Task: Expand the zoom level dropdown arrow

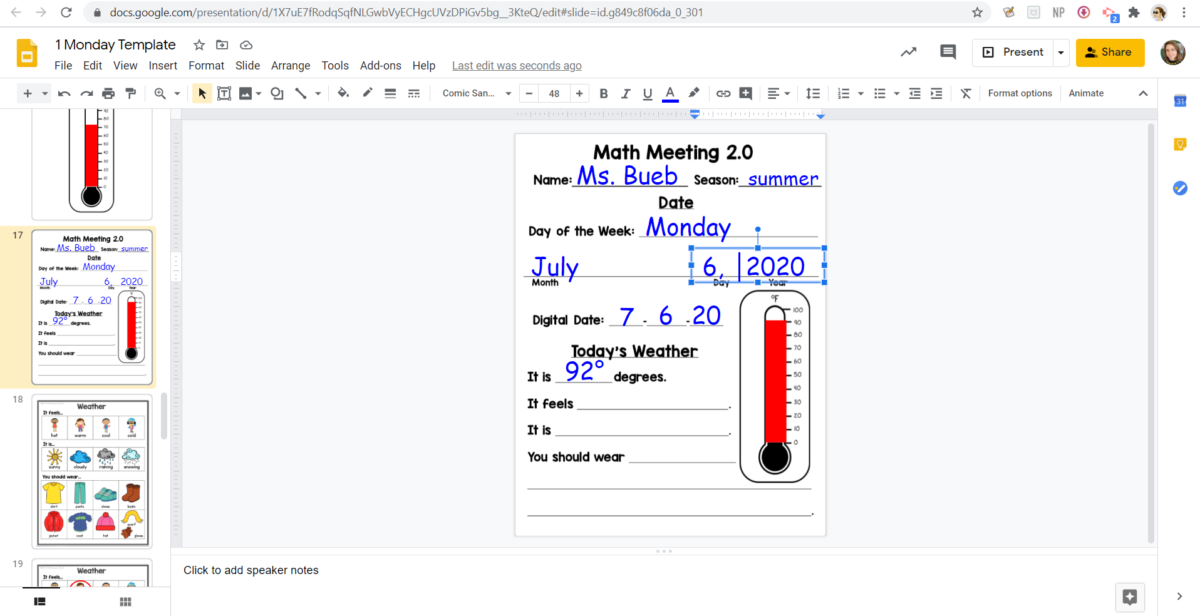Action: [177, 93]
